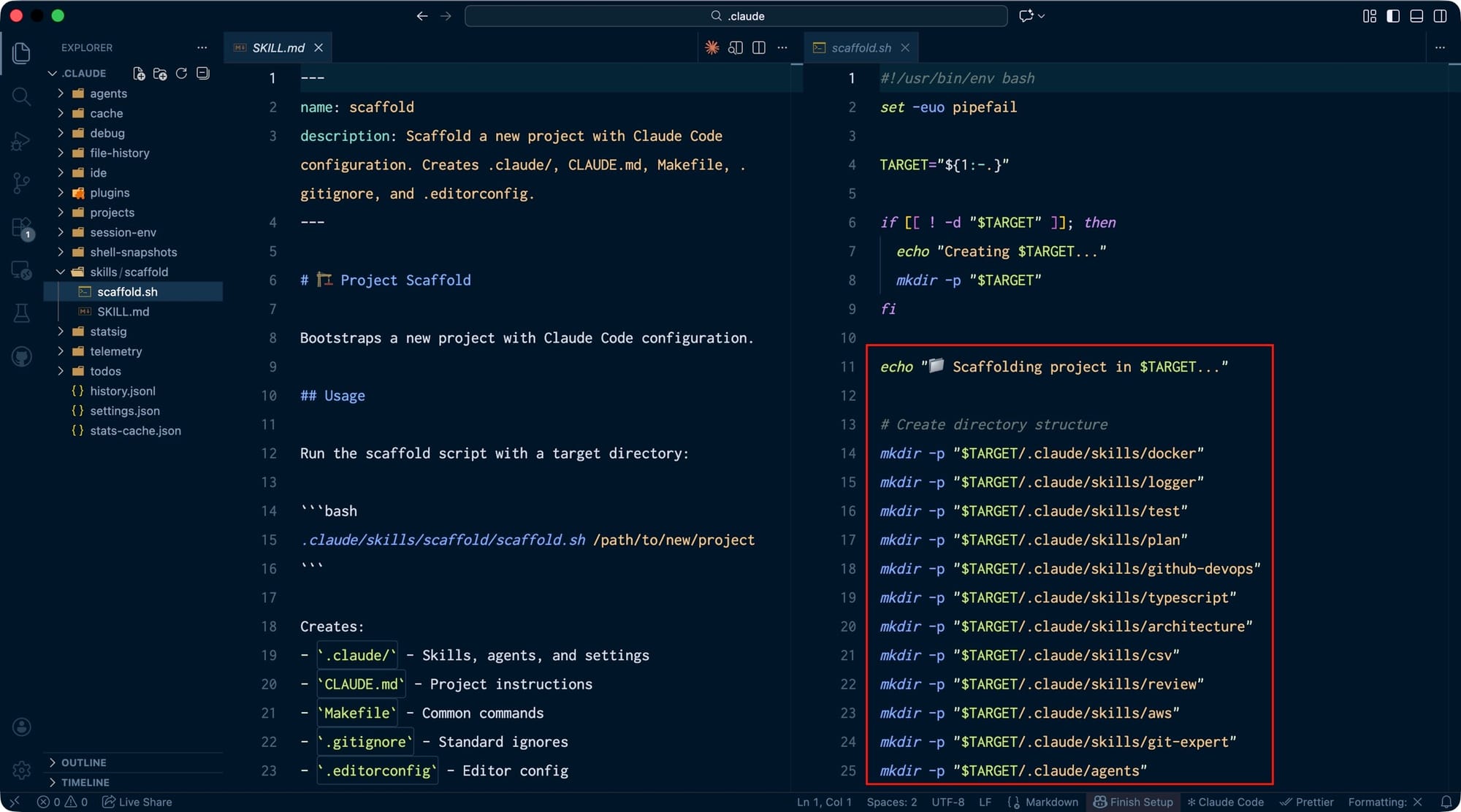Click the New File icon in Explorer

[x=138, y=74]
